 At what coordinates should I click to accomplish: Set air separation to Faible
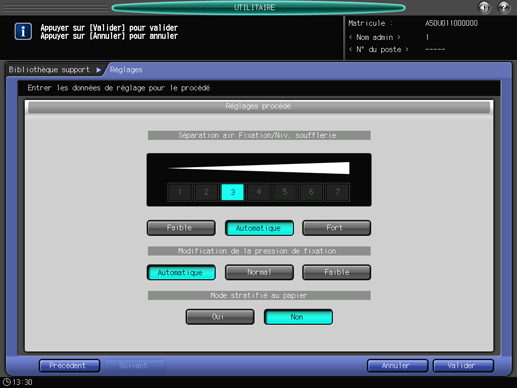(x=181, y=228)
